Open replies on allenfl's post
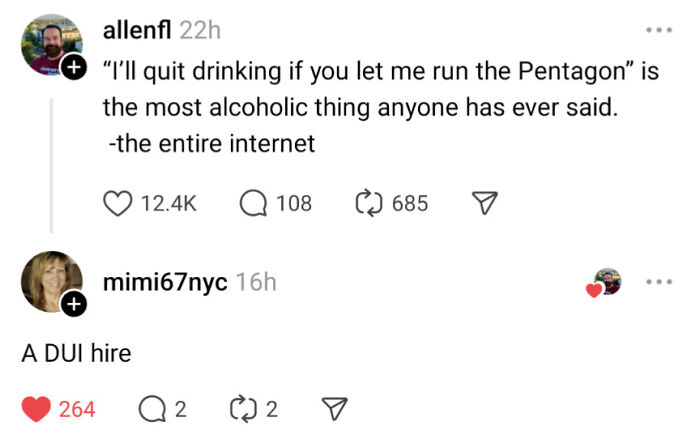 coord(251,203)
